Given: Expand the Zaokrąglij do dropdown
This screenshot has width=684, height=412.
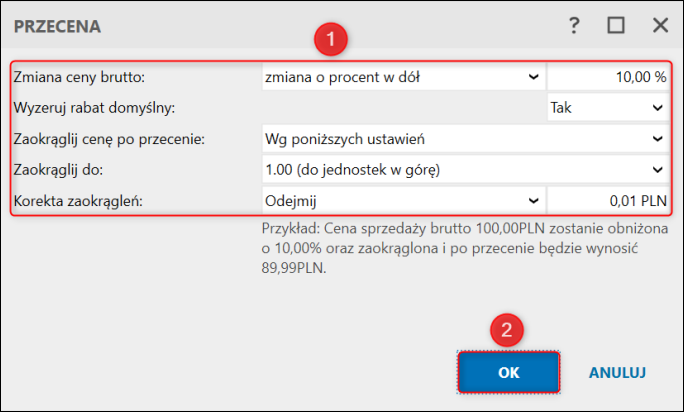Looking at the screenshot, I should 464,170.
